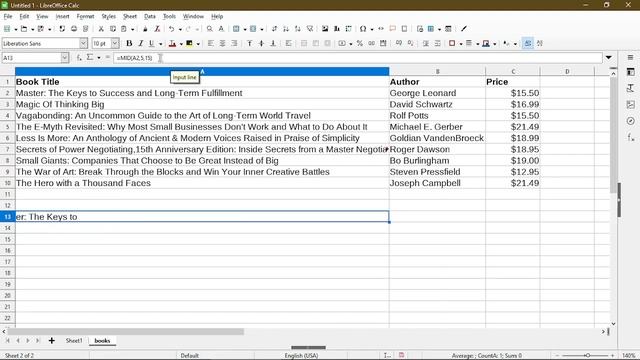Click the Paste icon
This screenshot has height=360, width=640.
(124, 29)
